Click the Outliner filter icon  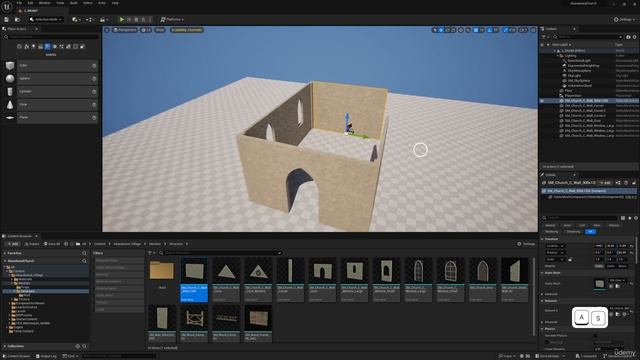point(545,37)
